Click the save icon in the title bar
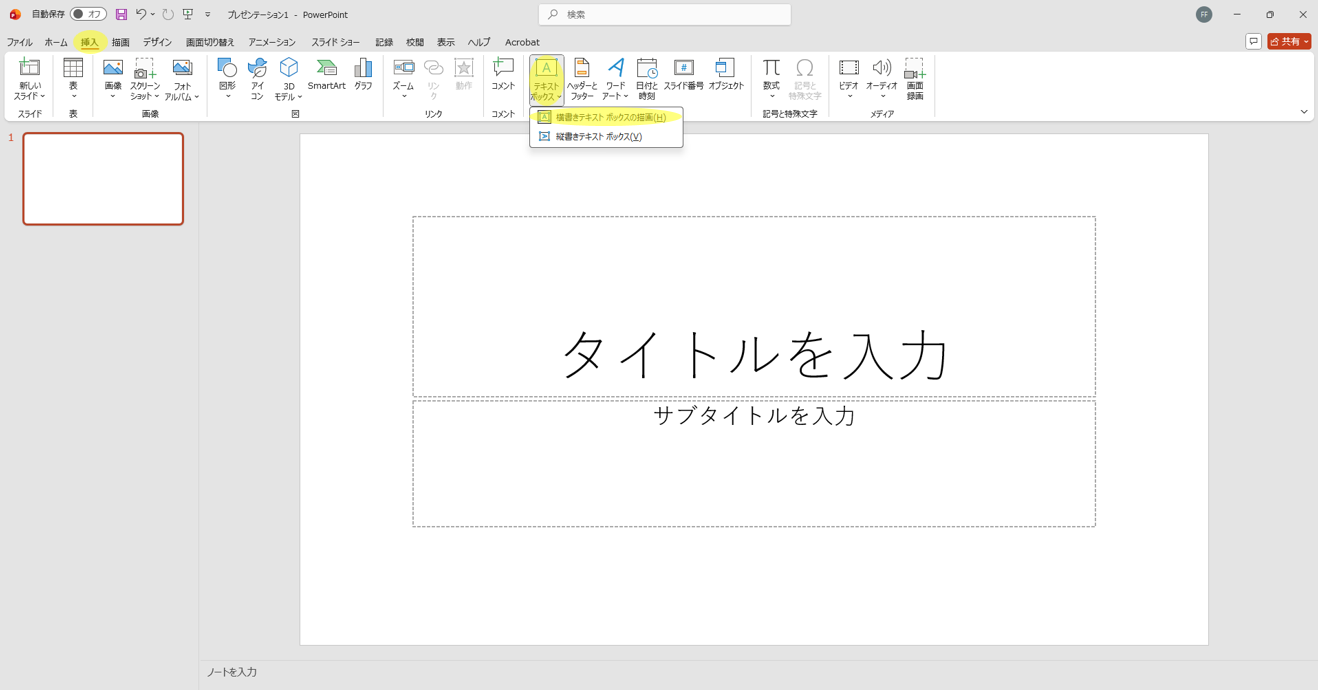 [121, 15]
